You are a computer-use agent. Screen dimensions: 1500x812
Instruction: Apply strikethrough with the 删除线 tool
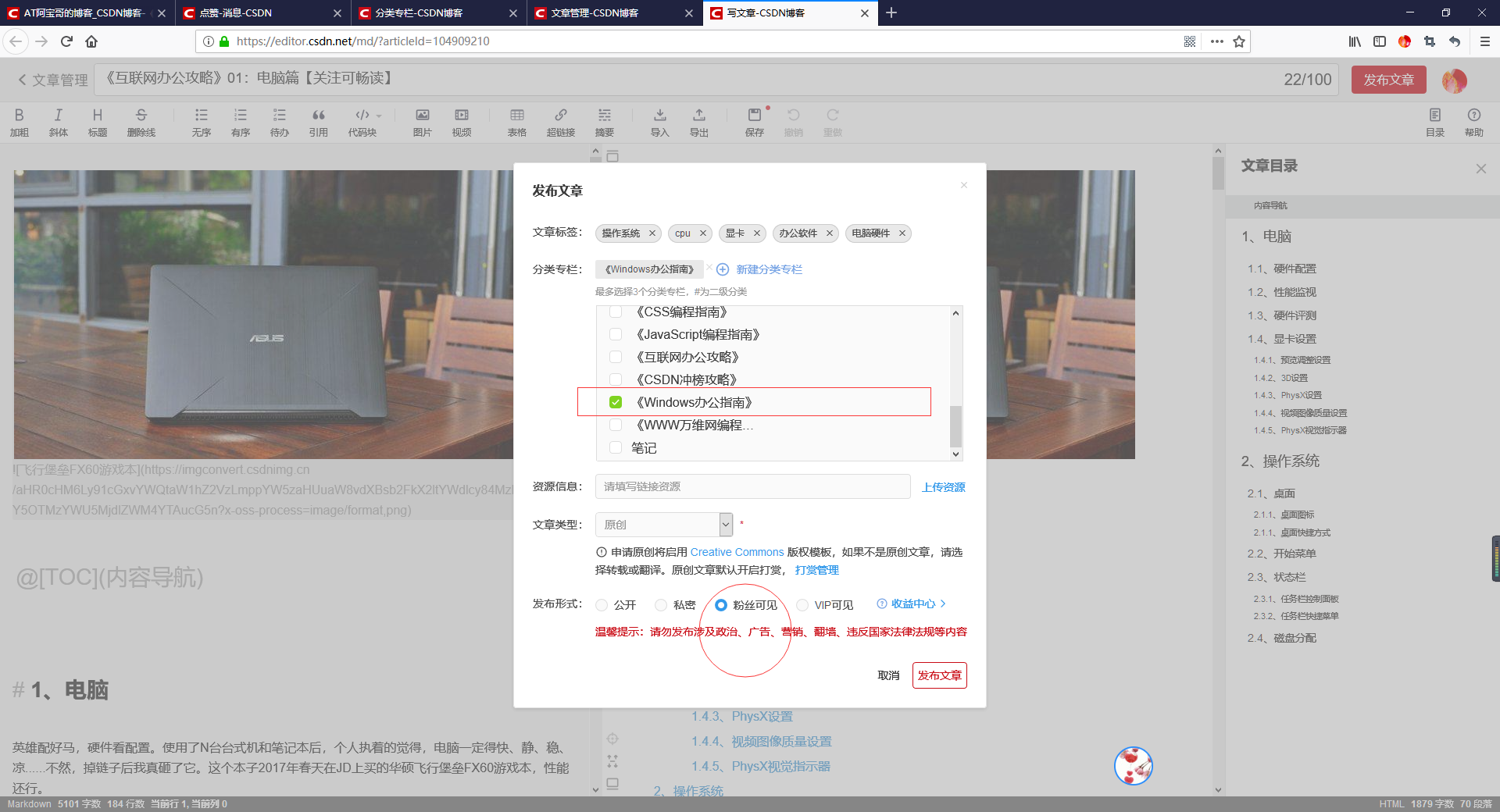click(x=141, y=123)
